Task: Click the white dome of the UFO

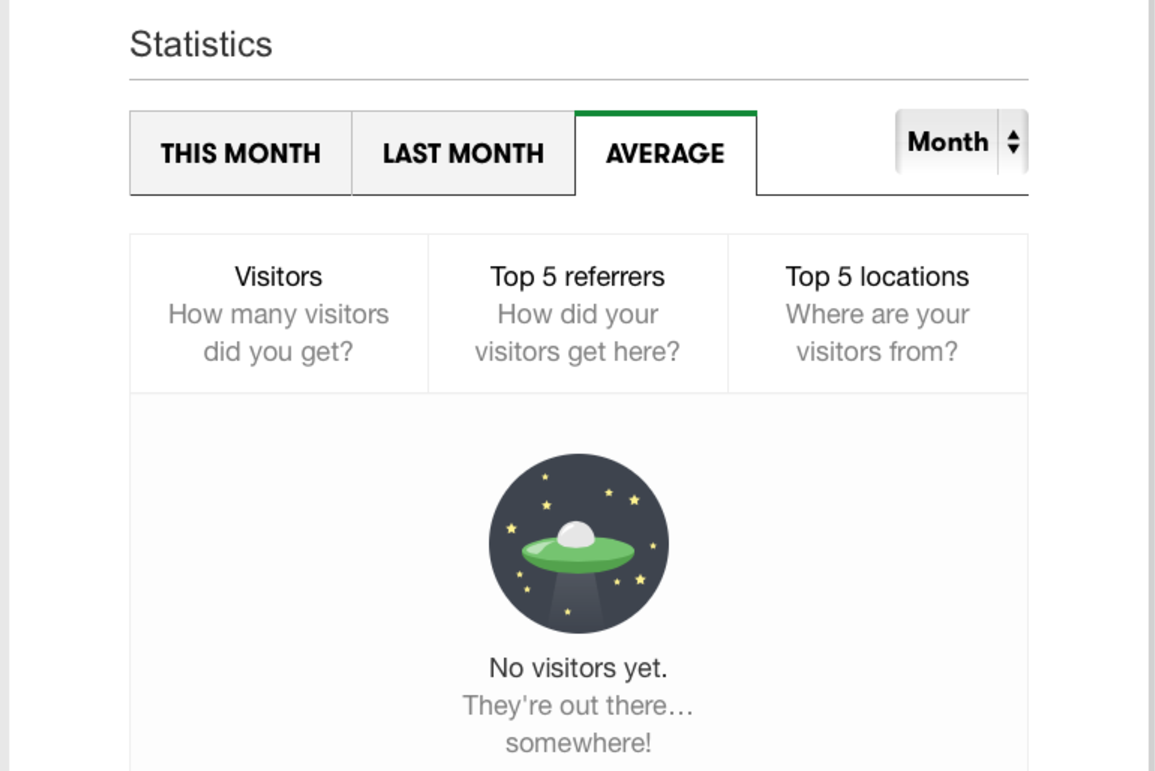Action: [576, 534]
